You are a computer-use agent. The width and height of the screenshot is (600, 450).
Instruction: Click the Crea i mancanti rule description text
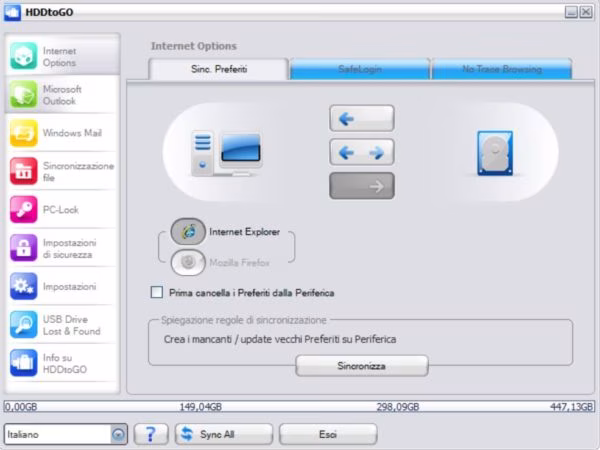click(280, 339)
